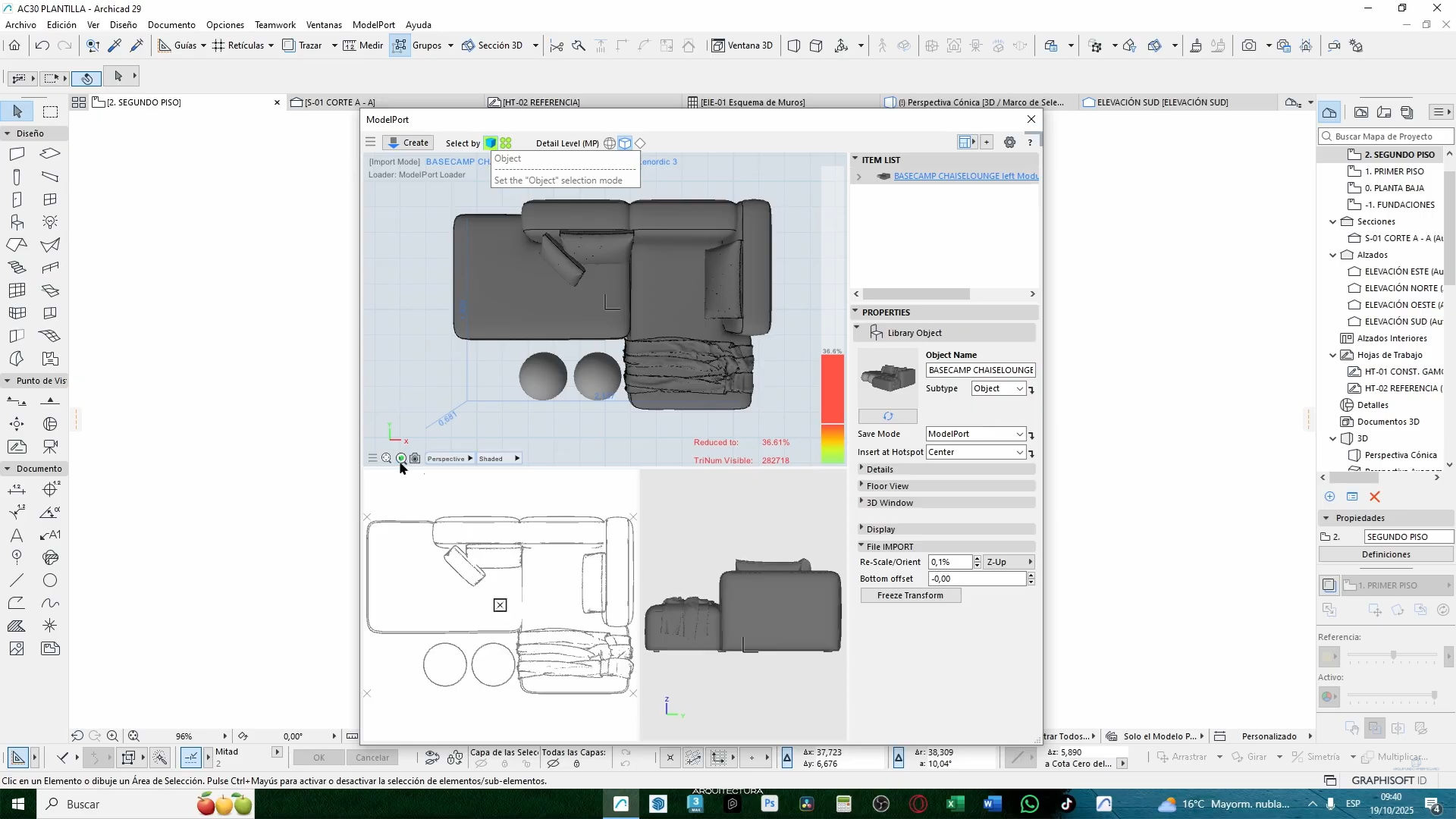The height and width of the screenshot is (819, 1456).
Task: Select the box detail level icon
Action: [x=625, y=143]
